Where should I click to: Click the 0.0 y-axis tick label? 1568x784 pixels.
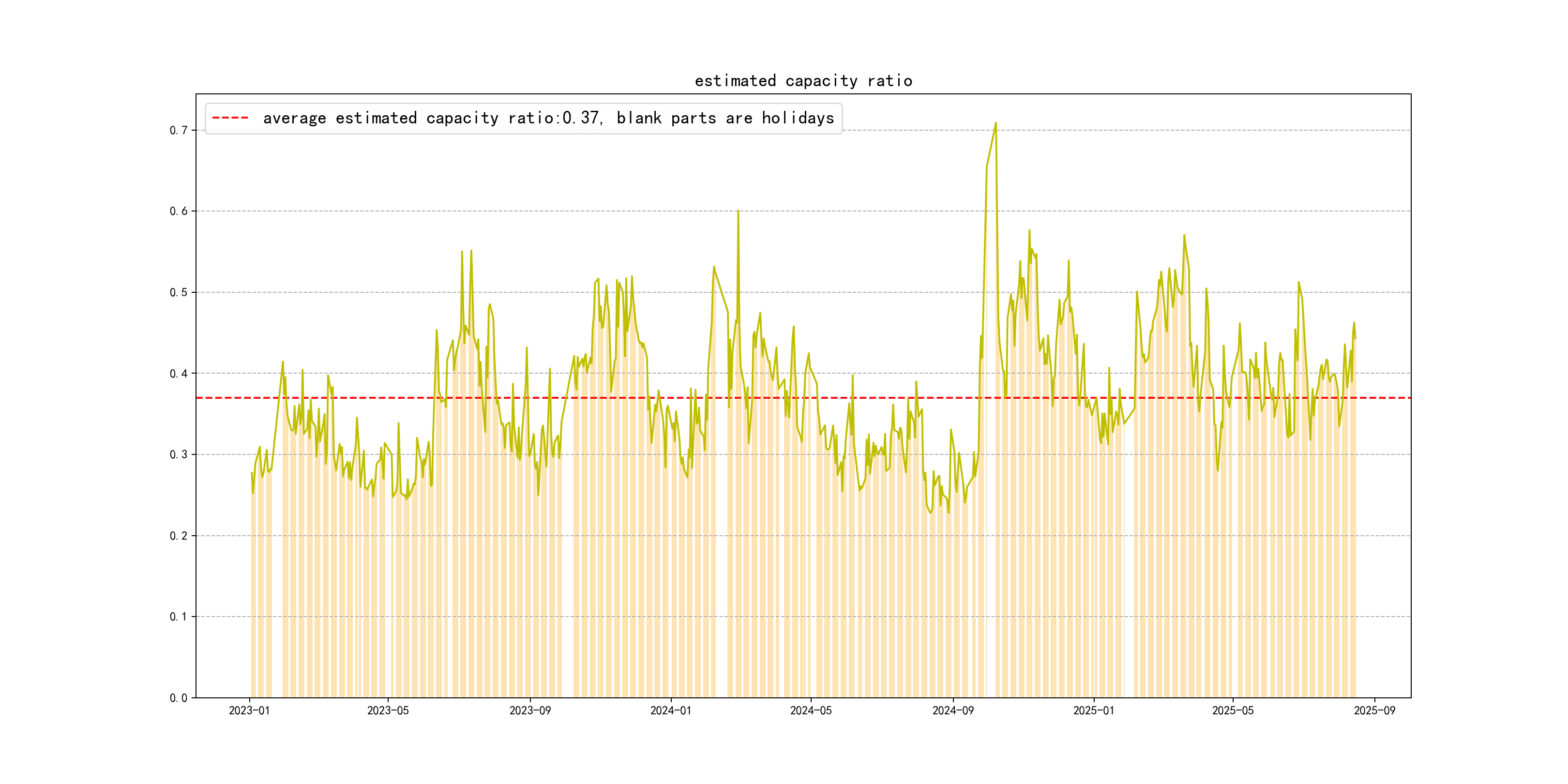(x=179, y=697)
